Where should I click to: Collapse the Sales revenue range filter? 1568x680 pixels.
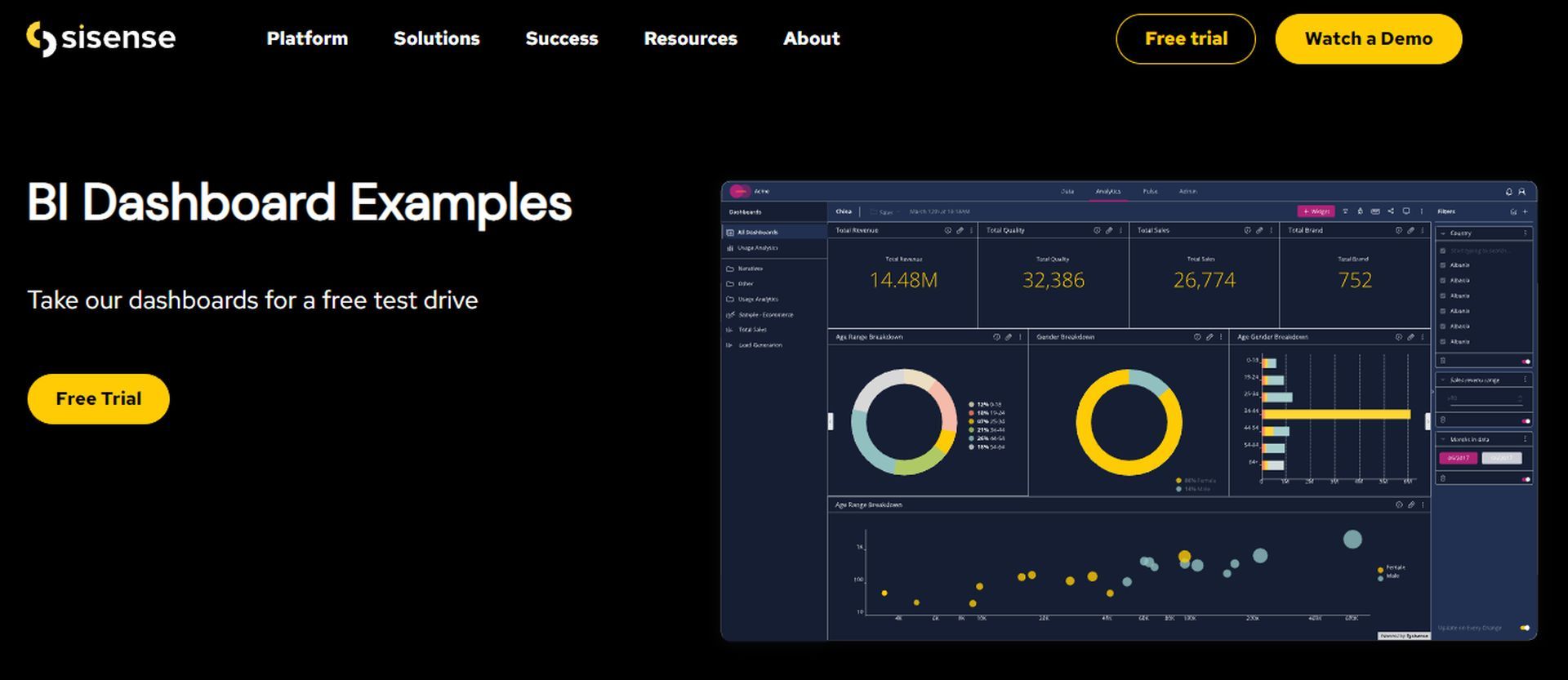1443,380
